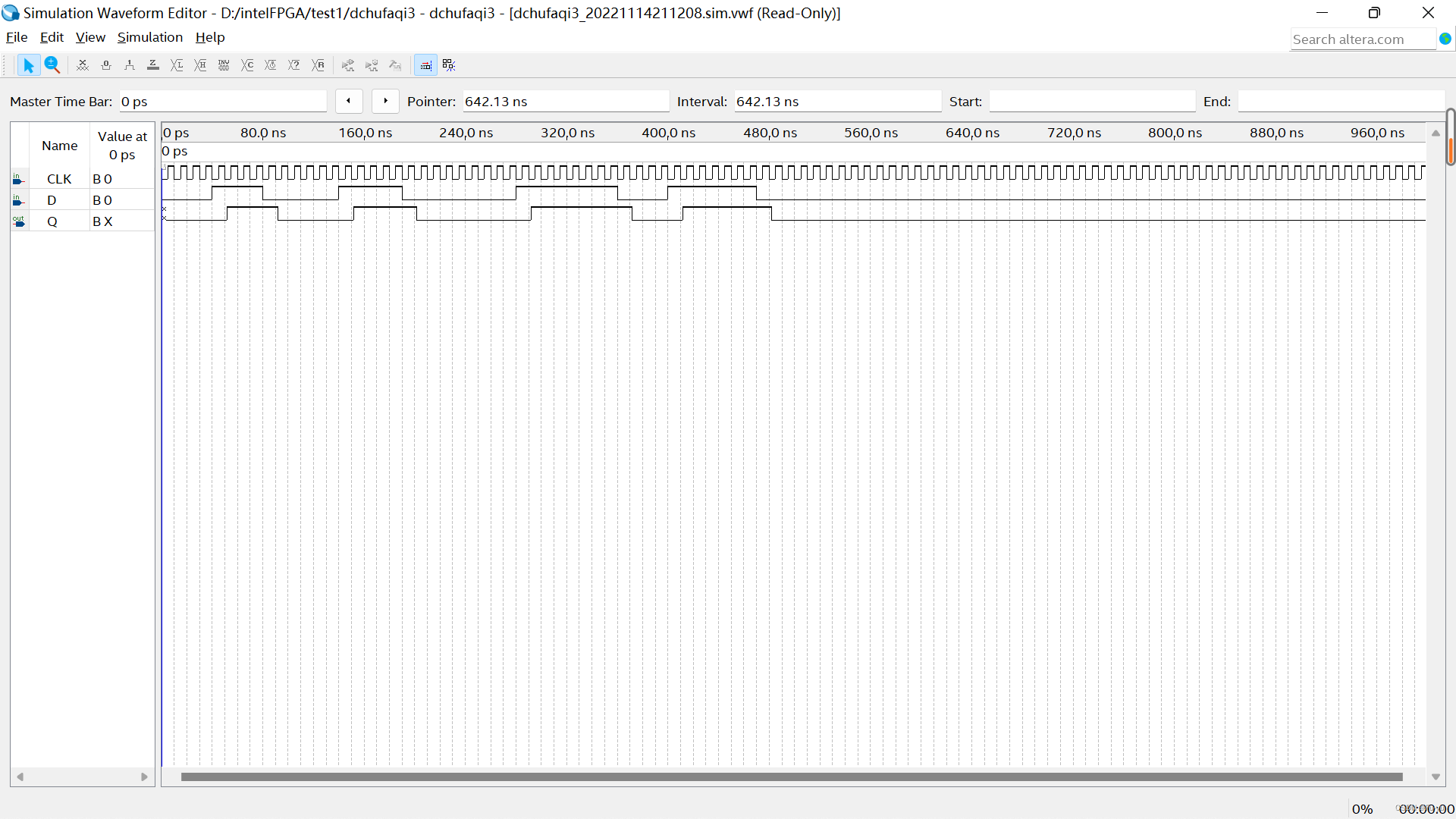
Task: Click the Pointer value field
Action: 566,102
